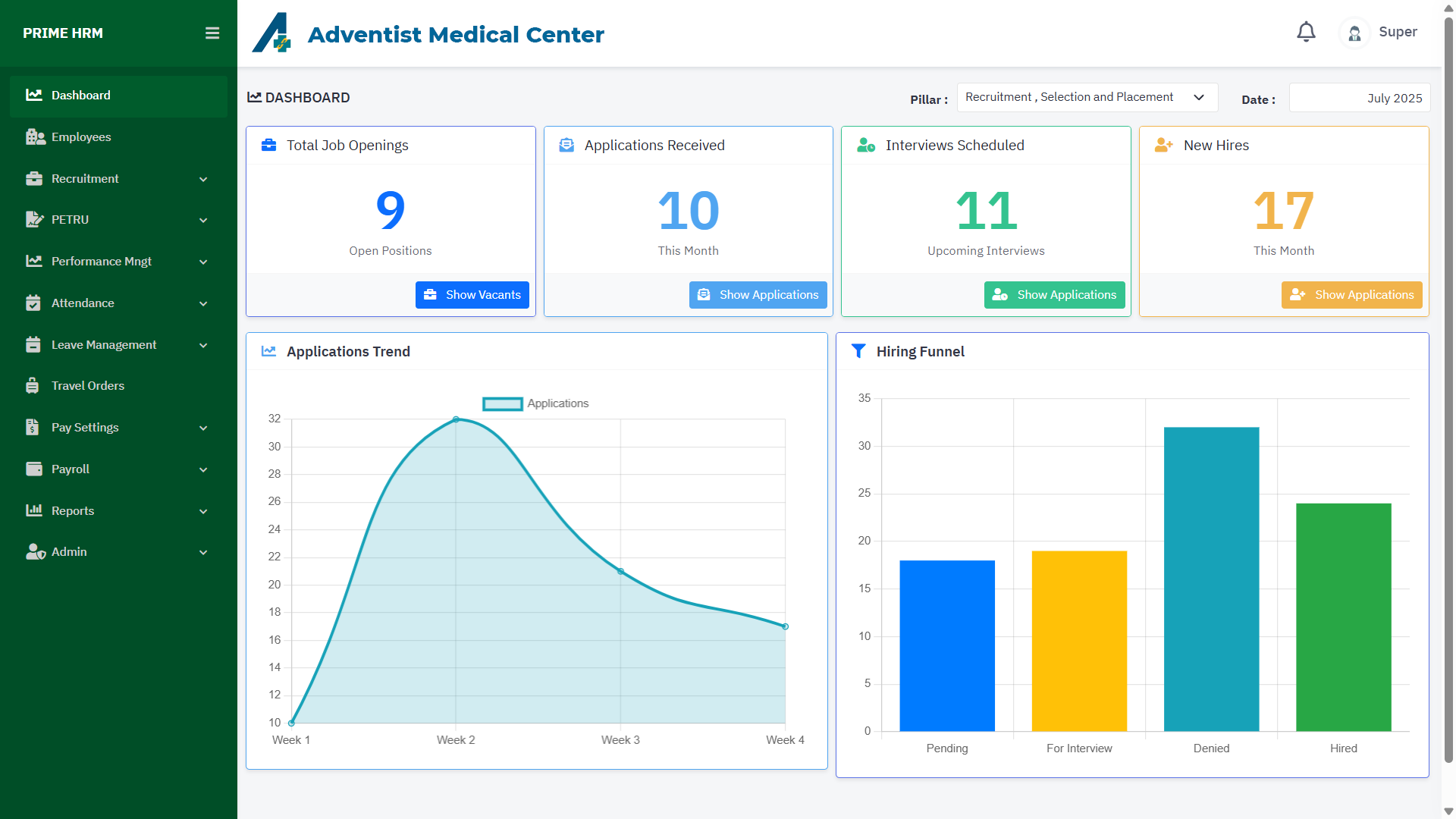The image size is (1456, 819).
Task: Open Employees in the sidebar
Action: pos(81,137)
